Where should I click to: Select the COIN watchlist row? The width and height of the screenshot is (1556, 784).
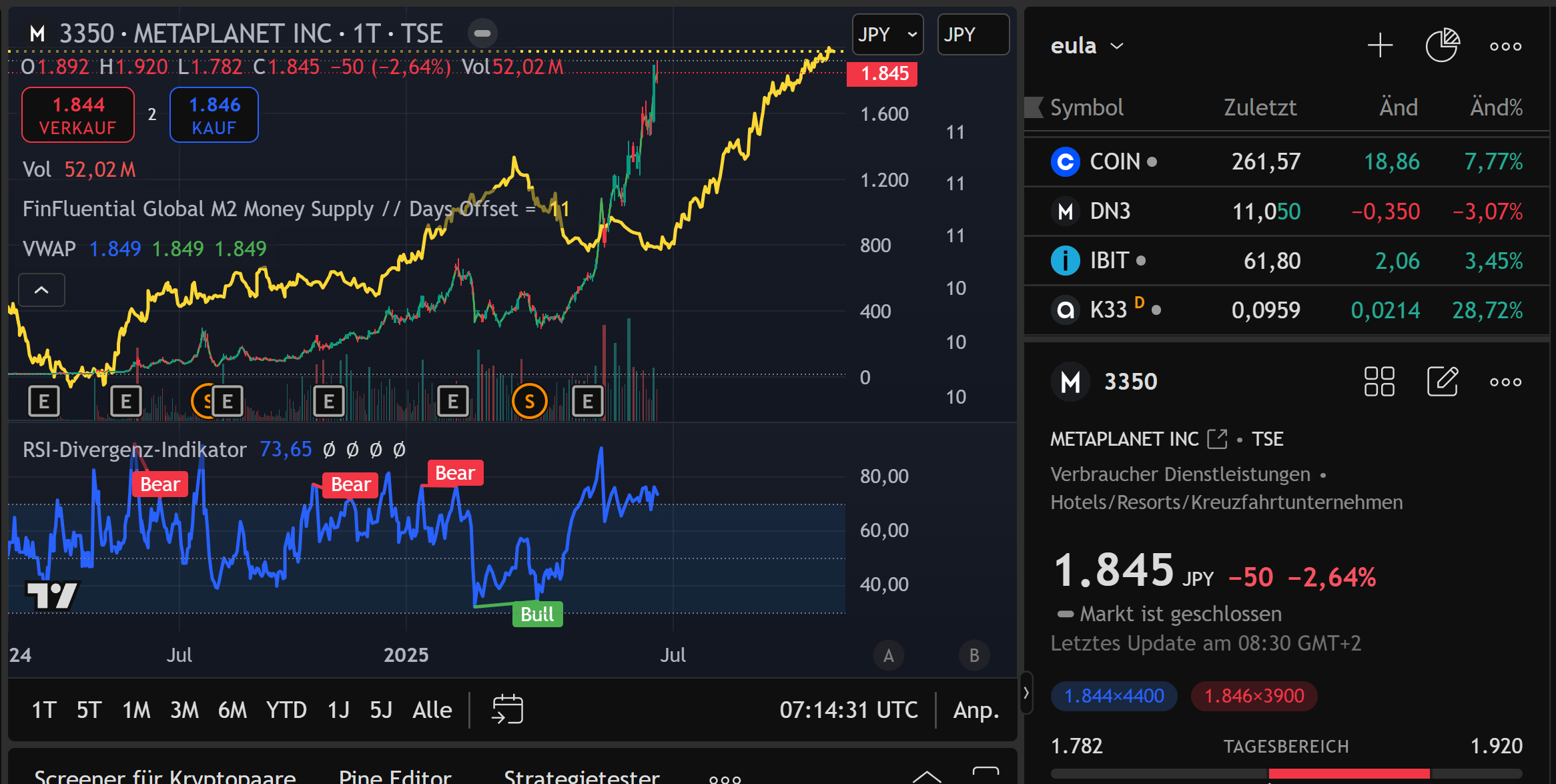pos(1286,161)
